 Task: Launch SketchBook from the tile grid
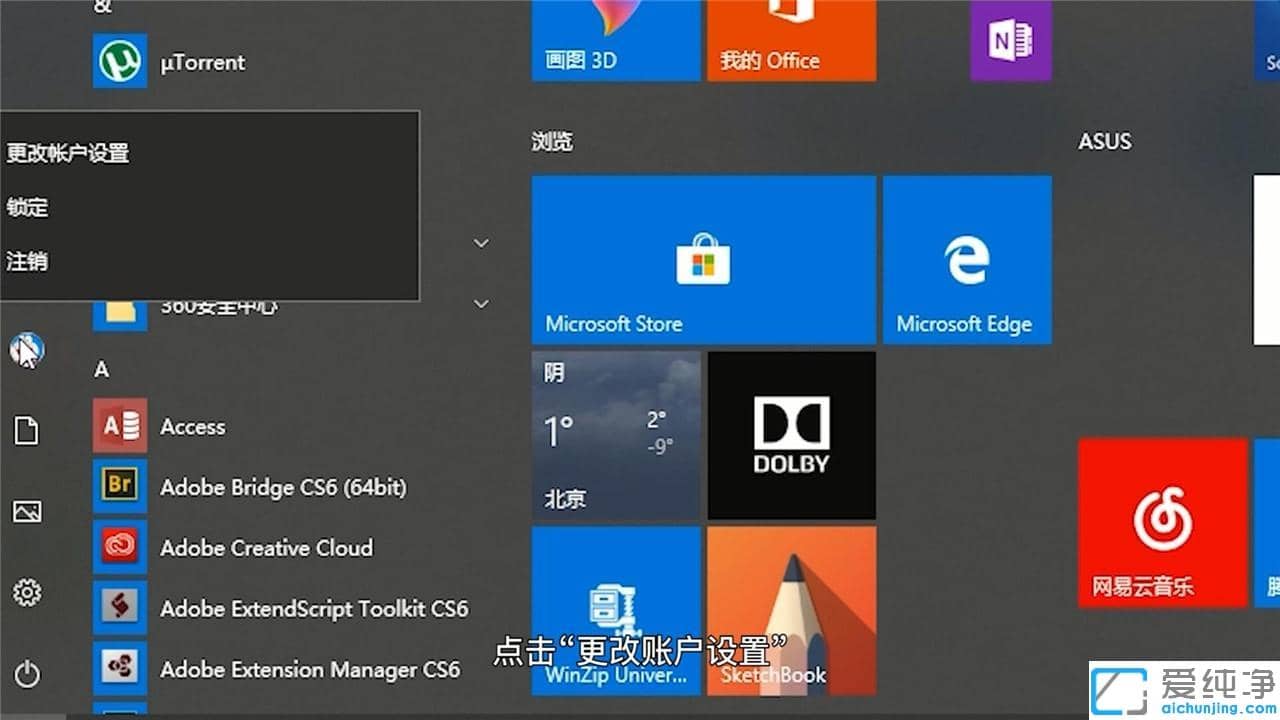click(791, 608)
